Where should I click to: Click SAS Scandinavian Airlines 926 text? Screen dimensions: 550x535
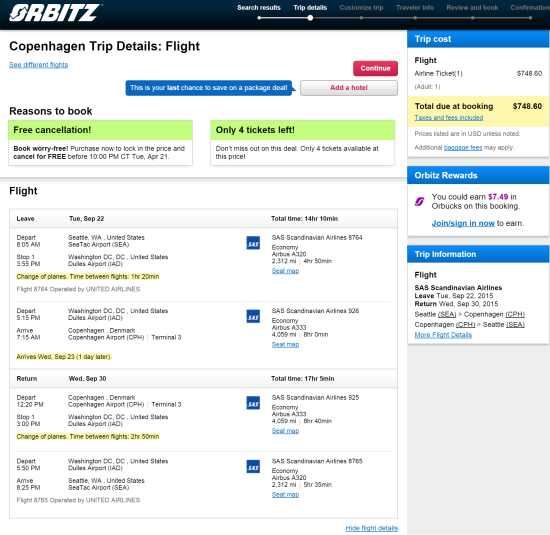pyautogui.click(x=315, y=311)
